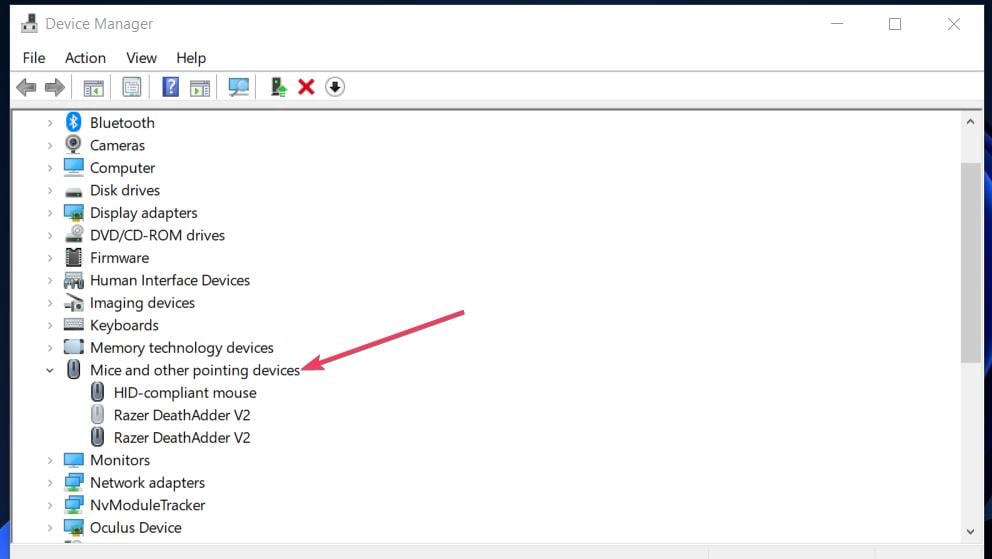Click the Bluetooth category icon
Image resolution: width=992 pixels, height=559 pixels.
pyautogui.click(x=73, y=122)
